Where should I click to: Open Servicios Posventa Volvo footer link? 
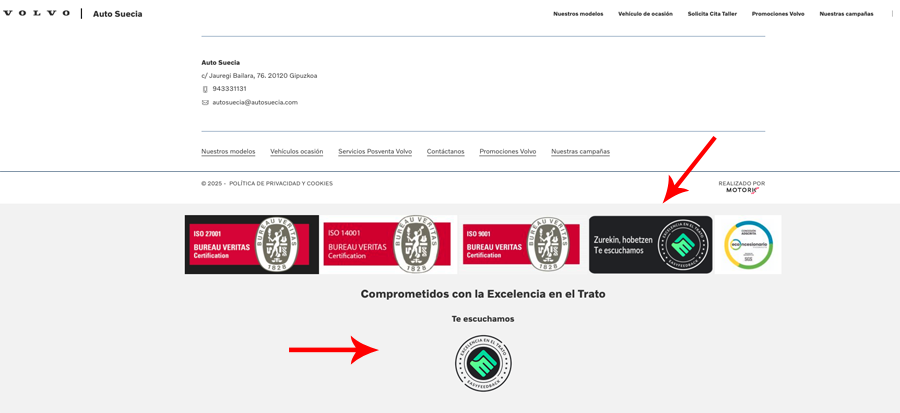click(x=375, y=151)
